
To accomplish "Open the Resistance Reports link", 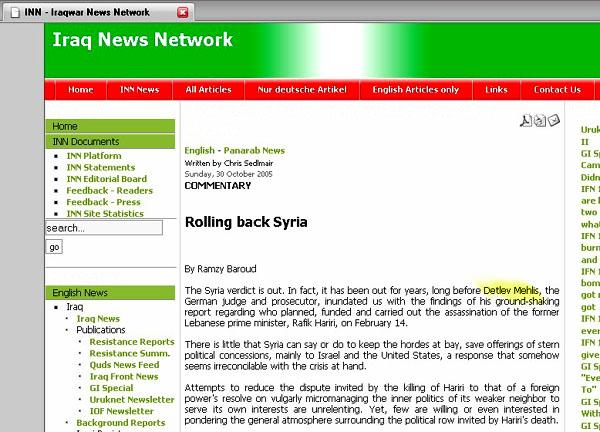I will pos(131,342).
